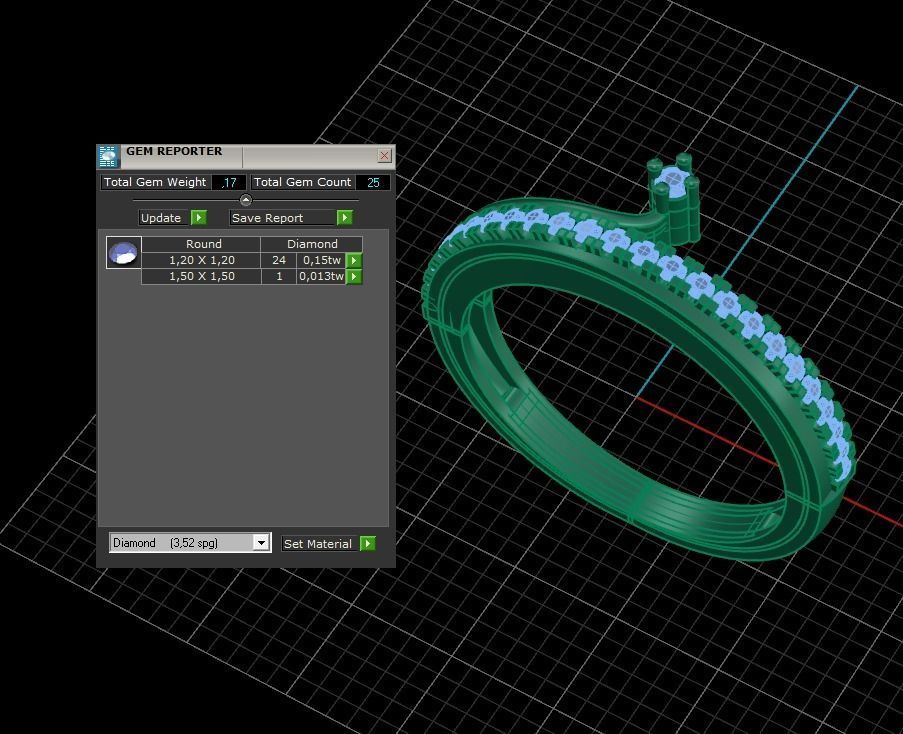The height and width of the screenshot is (734, 903).
Task: Click the '0,15tw' weight cell
Action: (321, 260)
